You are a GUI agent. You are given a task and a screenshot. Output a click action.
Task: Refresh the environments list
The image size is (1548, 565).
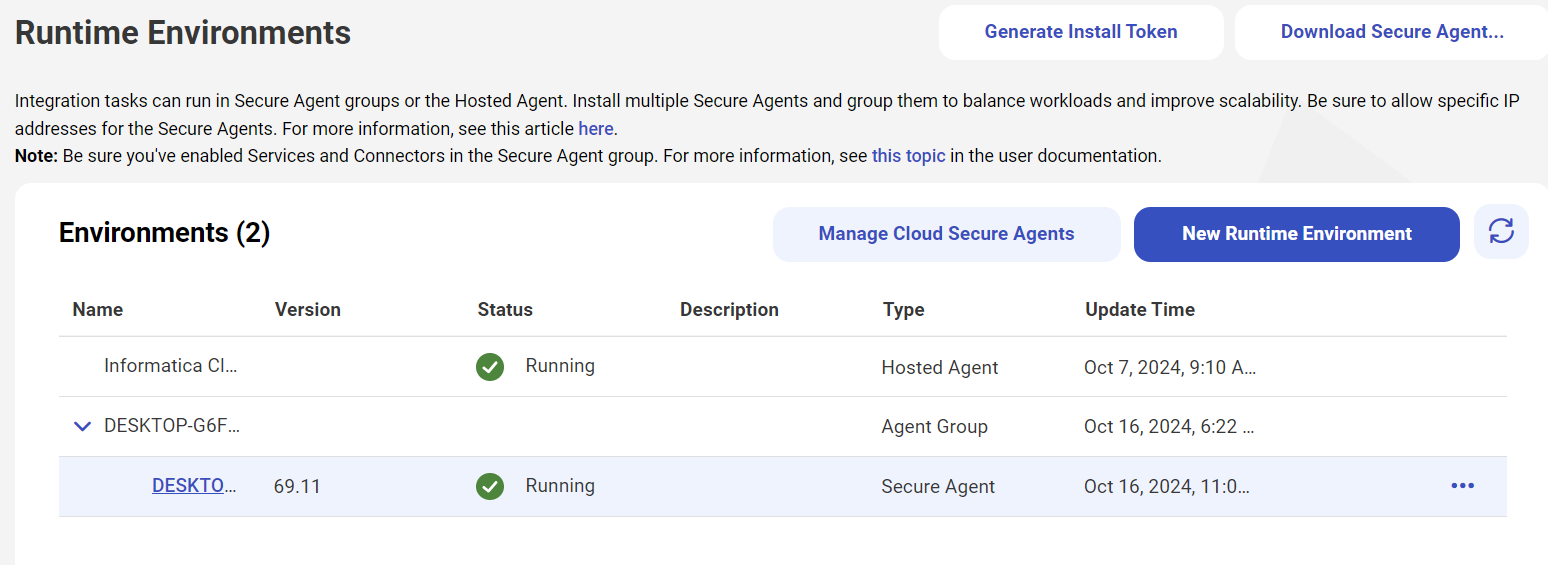click(x=1501, y=232)
